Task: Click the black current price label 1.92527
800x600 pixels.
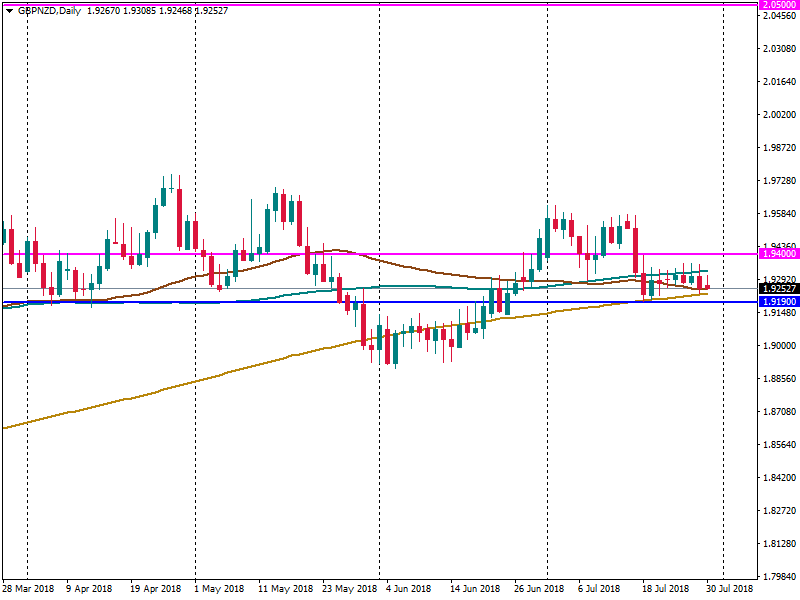Action: point(777,289)
